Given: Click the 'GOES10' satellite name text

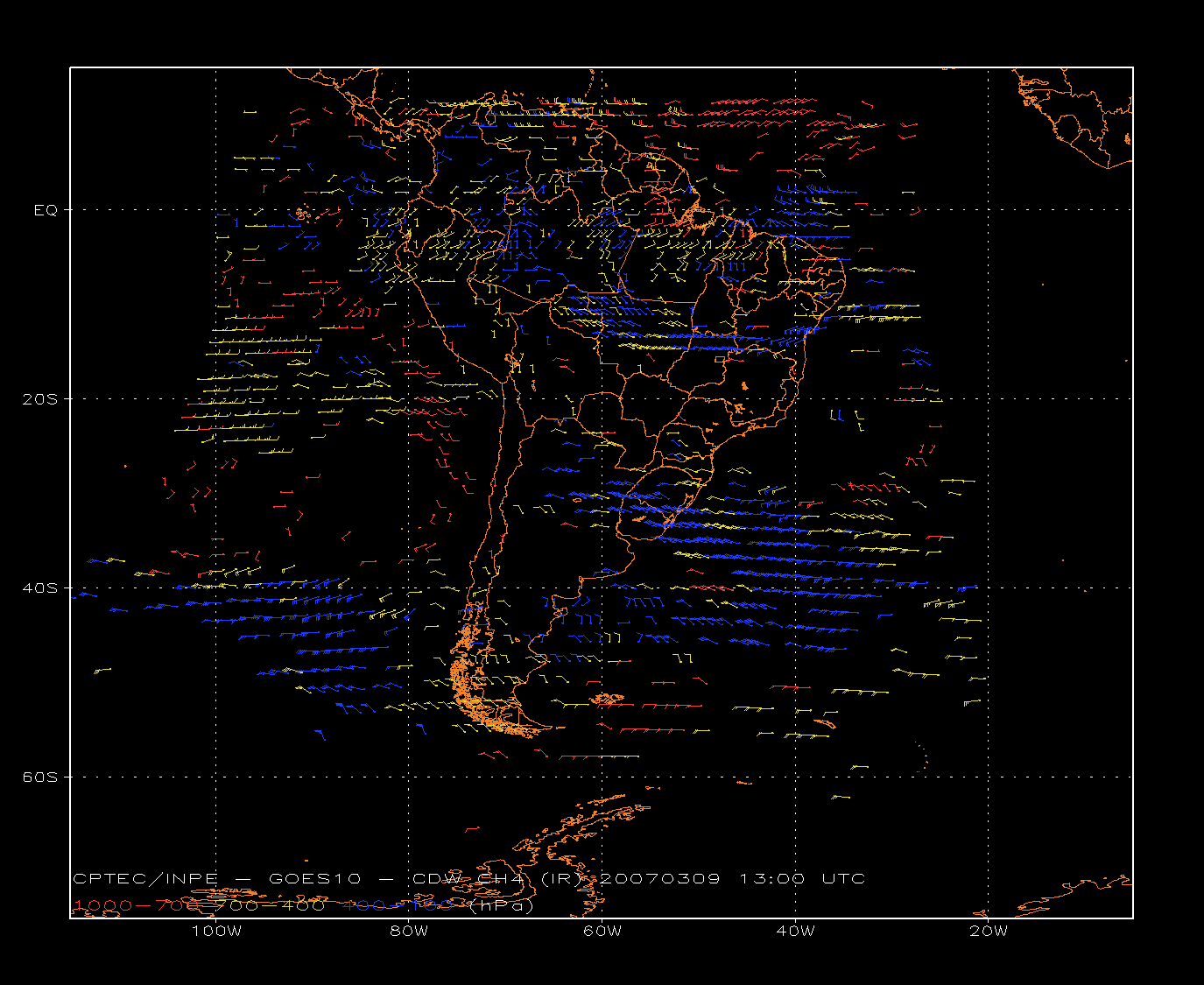Looking at the screenshot, I should [x=314, y=879].
